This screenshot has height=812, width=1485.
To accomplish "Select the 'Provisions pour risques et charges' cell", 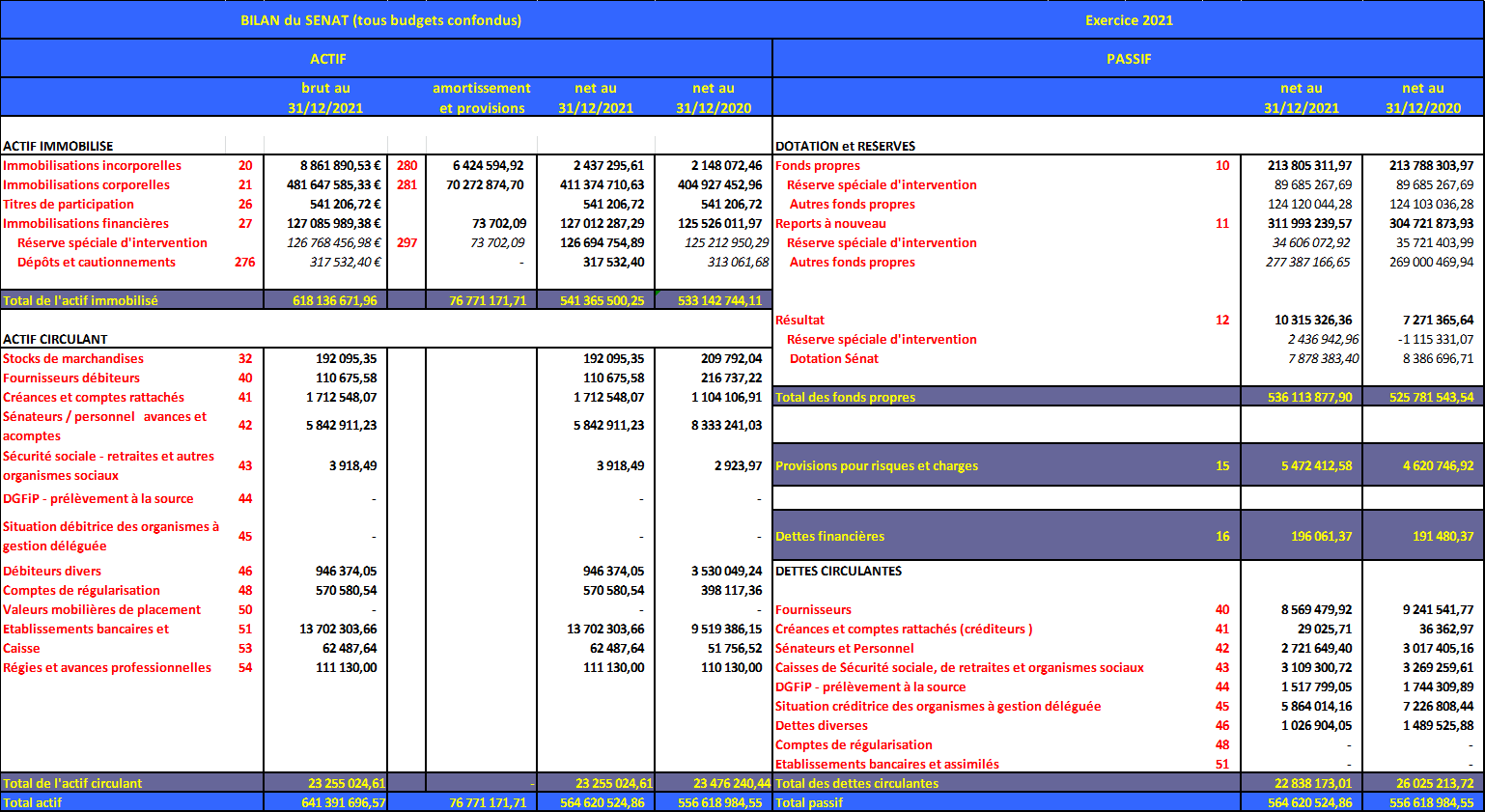I will click(877, 465).
